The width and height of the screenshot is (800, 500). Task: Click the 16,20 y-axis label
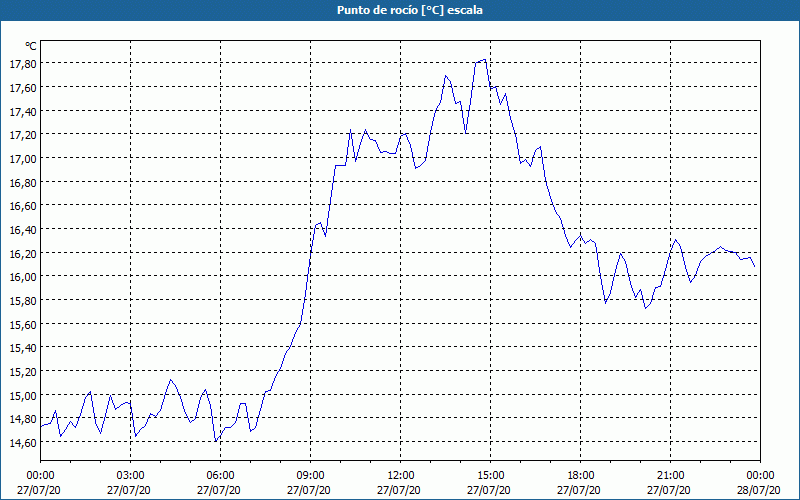[x=23, y=253]
